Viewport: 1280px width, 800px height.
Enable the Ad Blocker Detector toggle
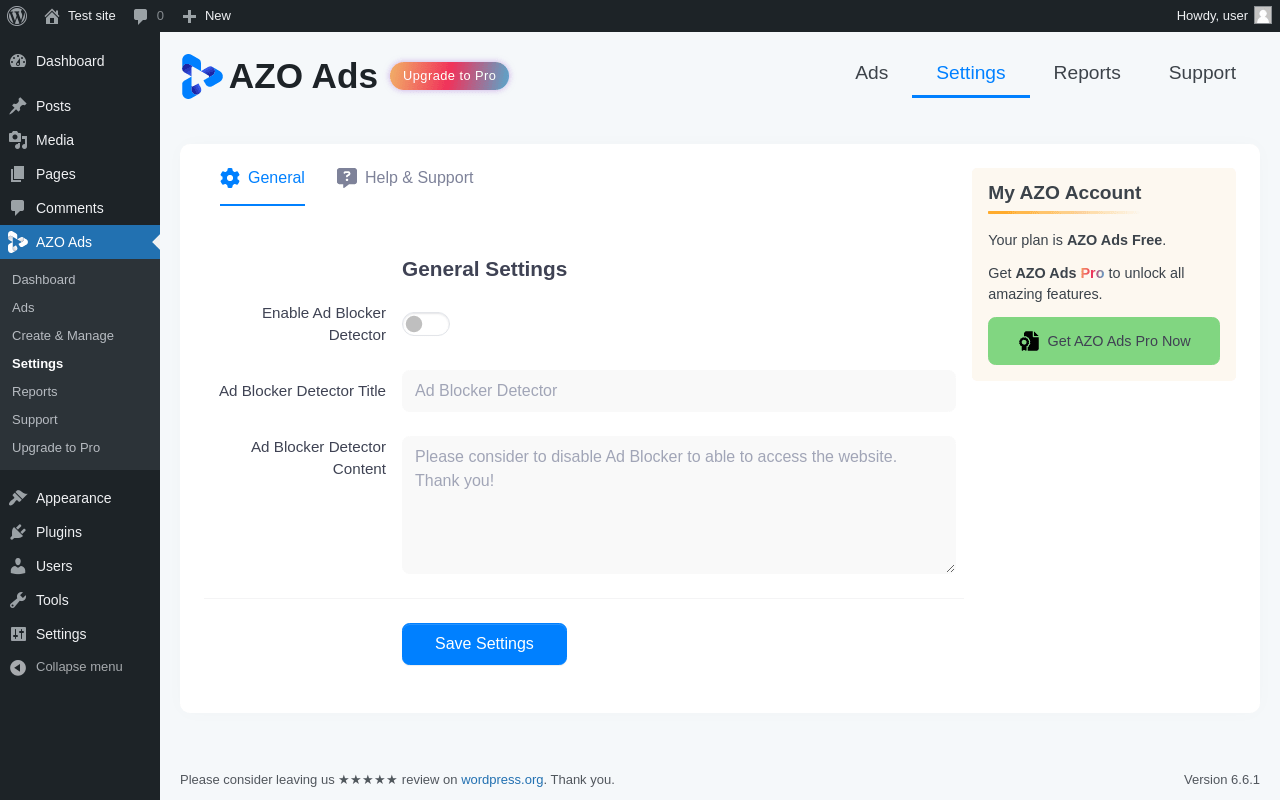[426, 324]
